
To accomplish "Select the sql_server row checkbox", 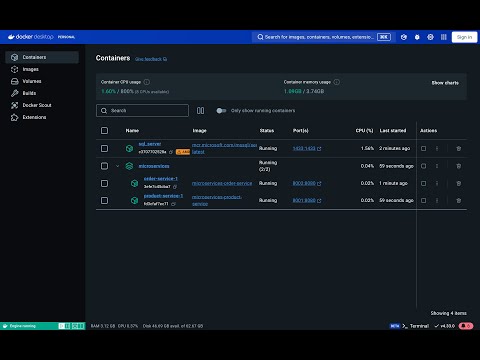I will [104, 148].
